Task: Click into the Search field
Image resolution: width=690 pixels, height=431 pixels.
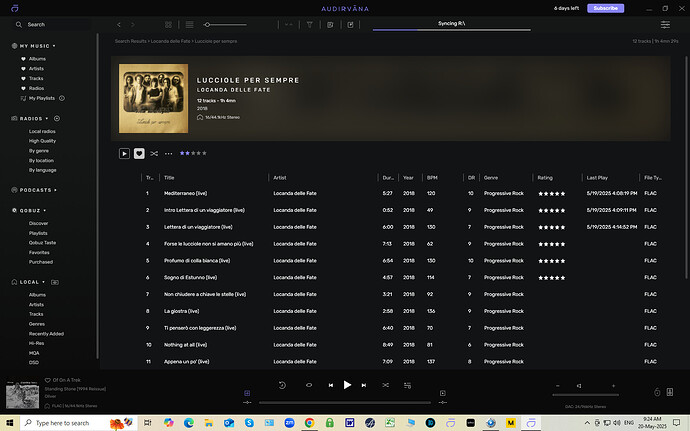Action: 53,25
